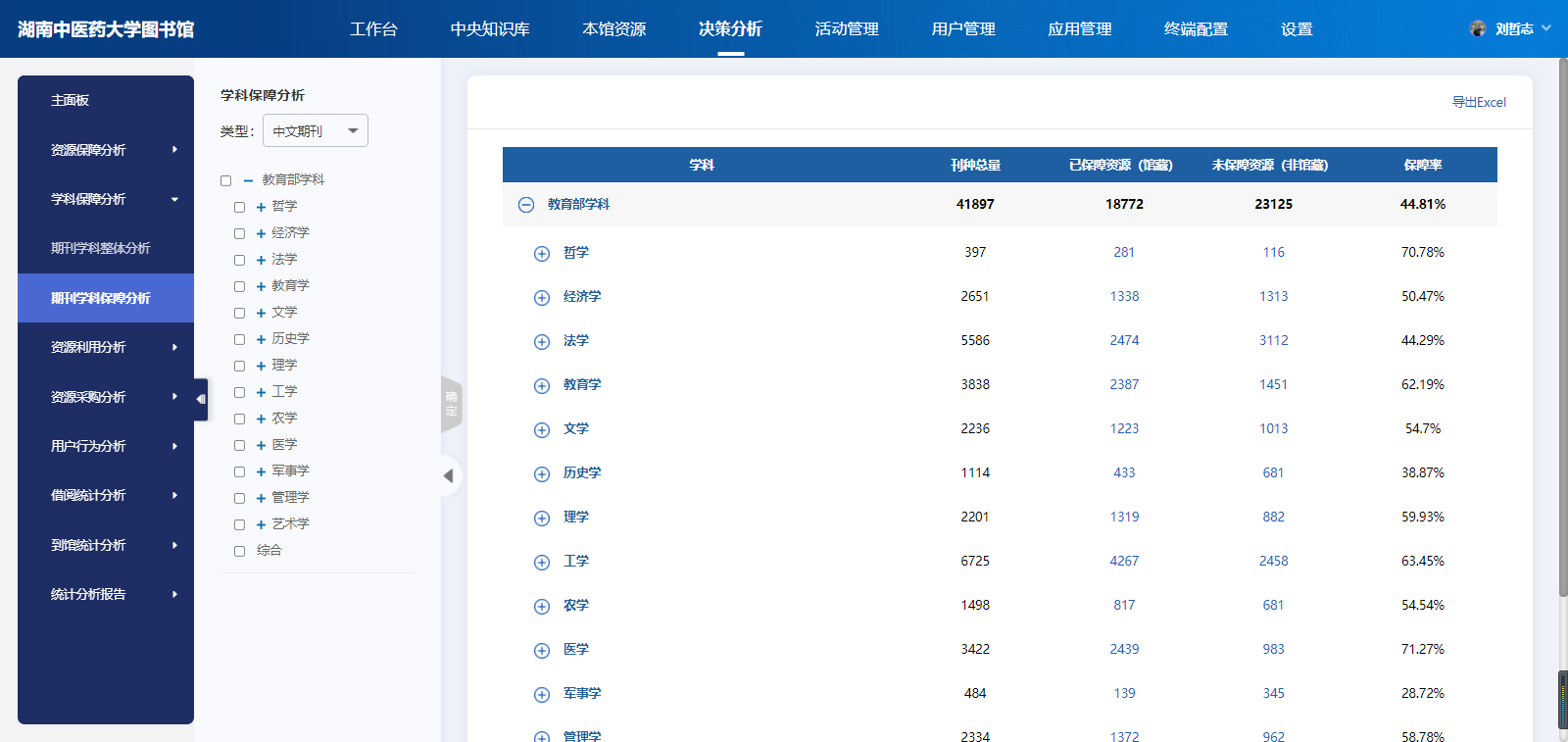
Task: Click the page vertical scrollbar thumb
Action: point(1563,326)
